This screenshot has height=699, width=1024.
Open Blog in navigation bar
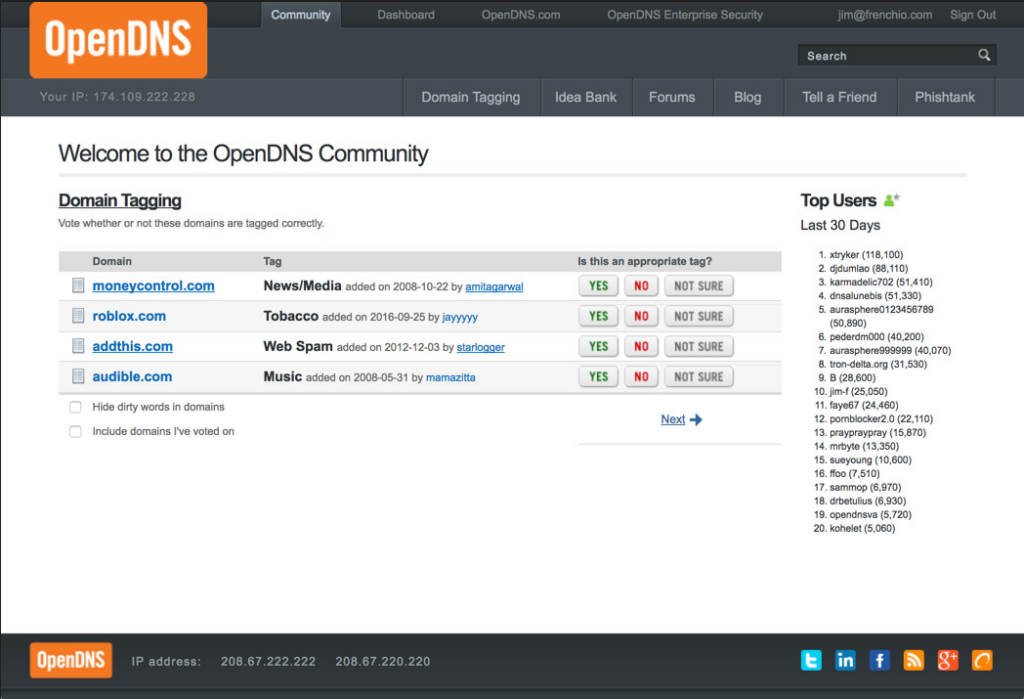[748, 97]
